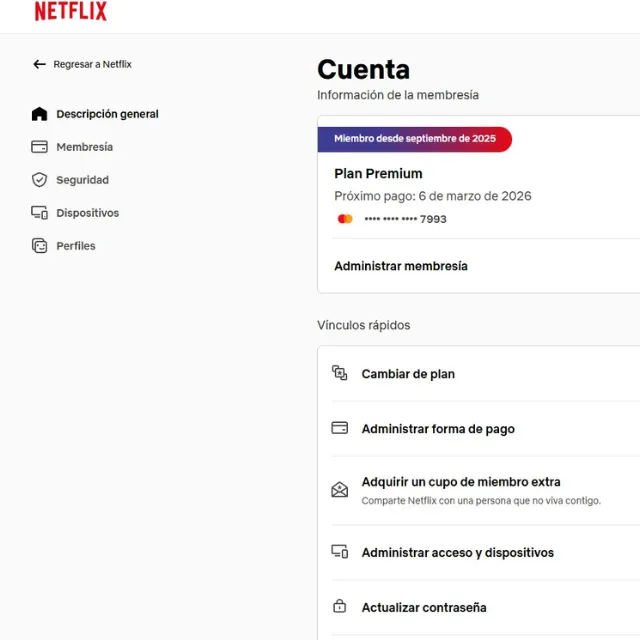Click the Plan Premium heading
The height and width of the screenshot is (640, 640).
point(378,173)
